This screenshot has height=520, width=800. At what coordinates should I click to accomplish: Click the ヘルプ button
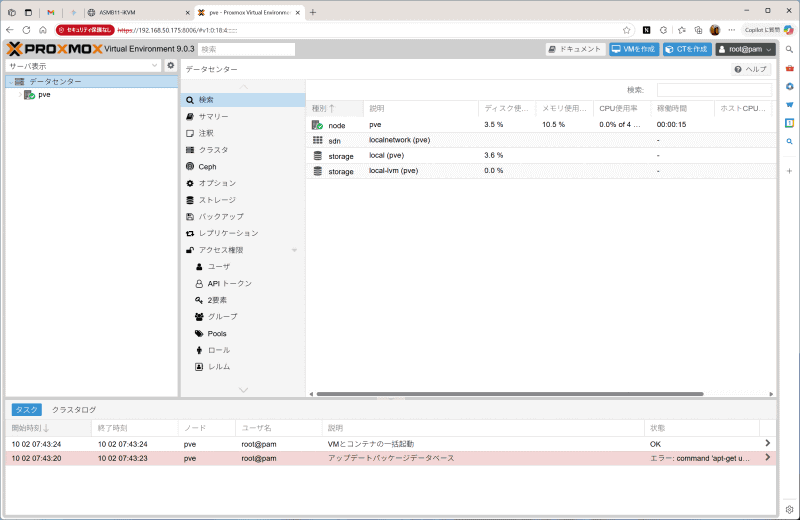click(751, 69)
